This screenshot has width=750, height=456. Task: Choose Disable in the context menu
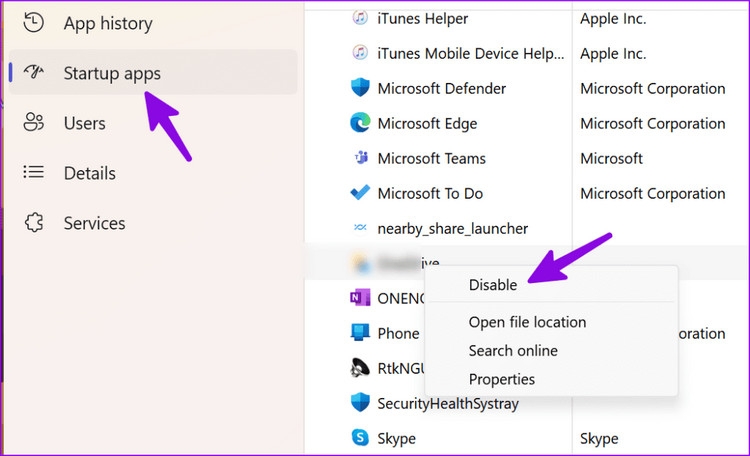tap(493, 285)
